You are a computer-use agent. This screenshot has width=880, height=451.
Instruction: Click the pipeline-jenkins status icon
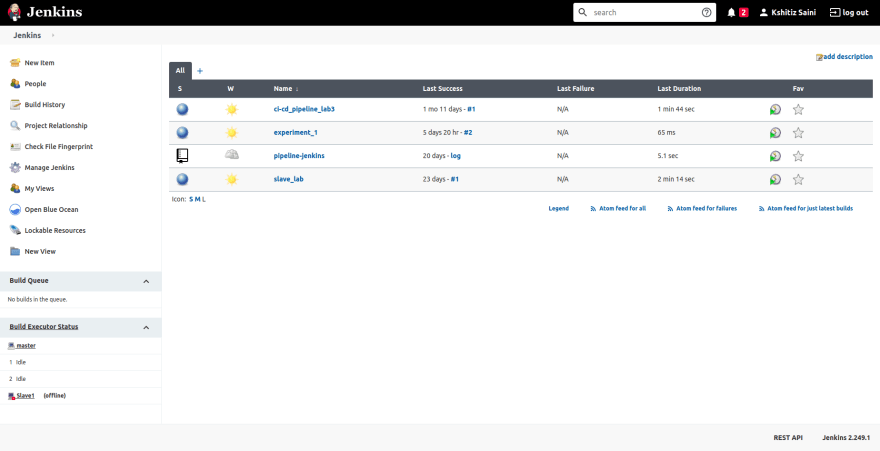click(182, 156)
